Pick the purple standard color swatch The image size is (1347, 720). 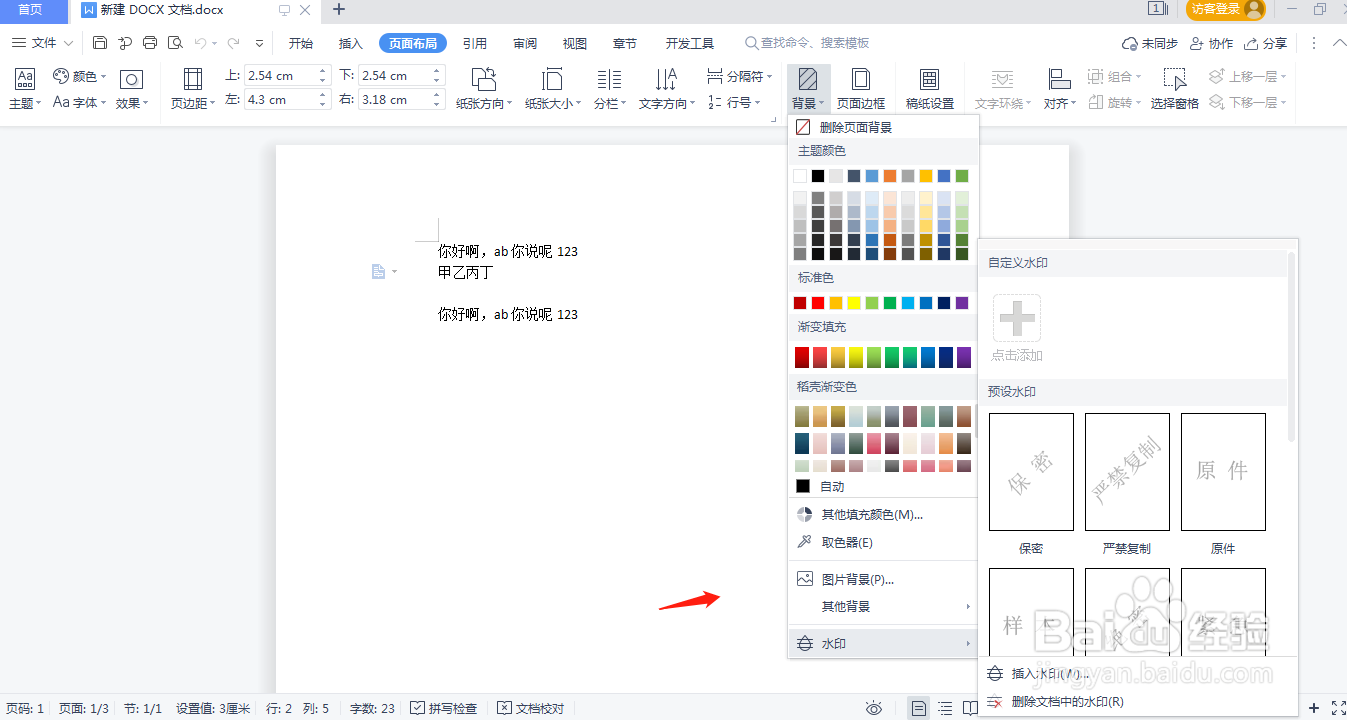(962, 303)
